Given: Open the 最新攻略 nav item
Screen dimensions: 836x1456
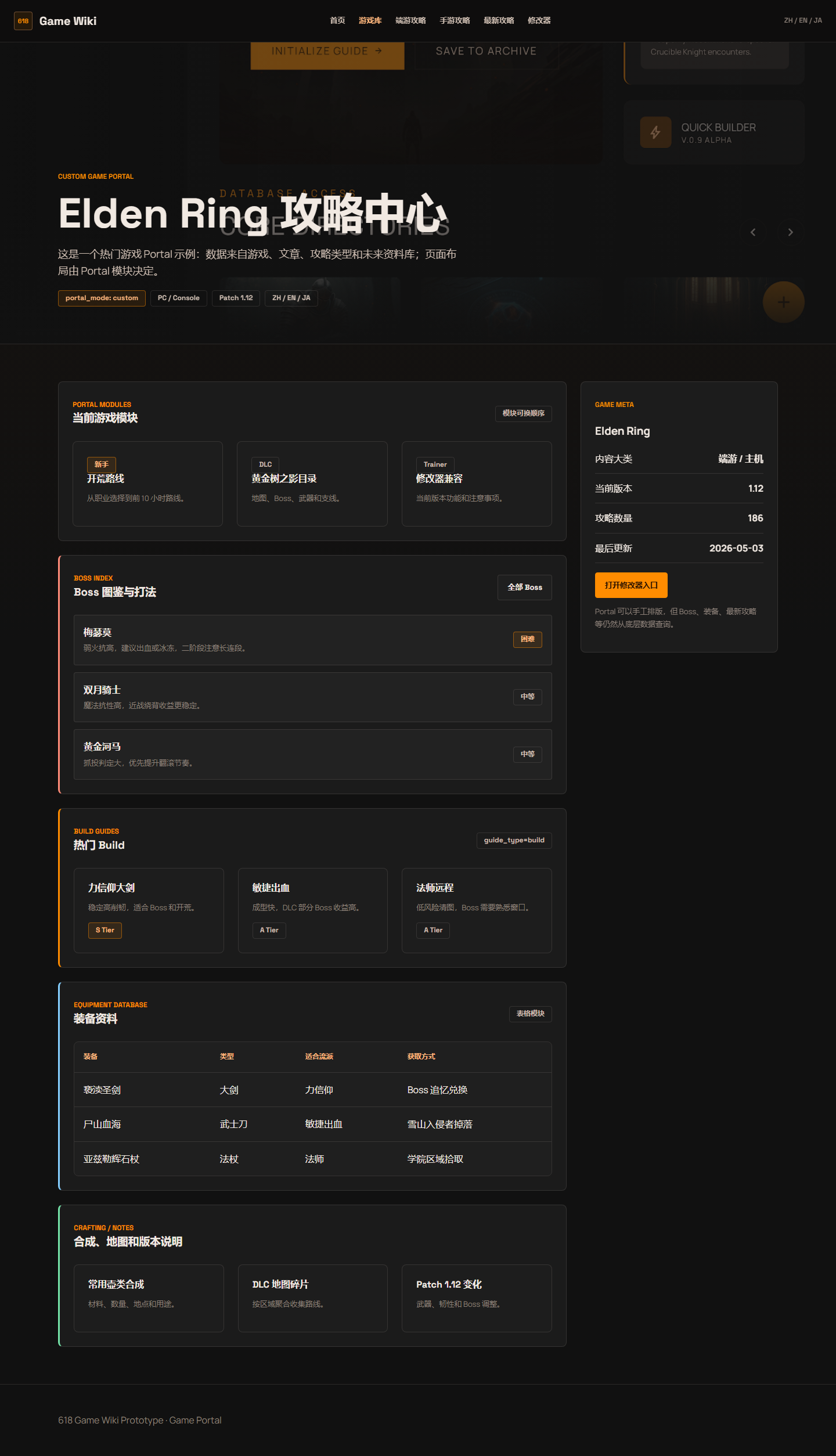Looking at the screenshot, I should [x=499, y=21].
